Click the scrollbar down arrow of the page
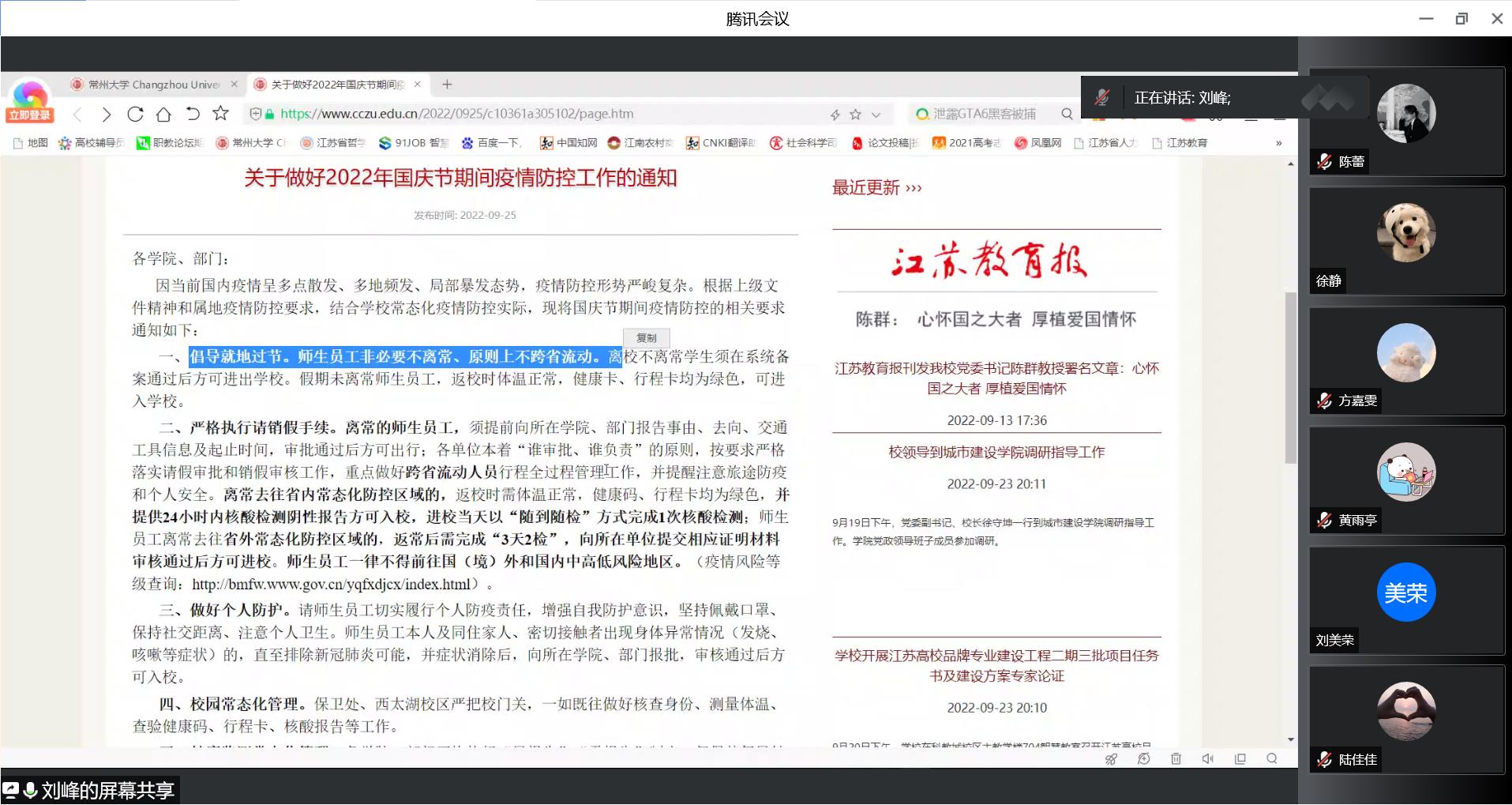The image size is (1512, 805). click(x=1290, y=739)
